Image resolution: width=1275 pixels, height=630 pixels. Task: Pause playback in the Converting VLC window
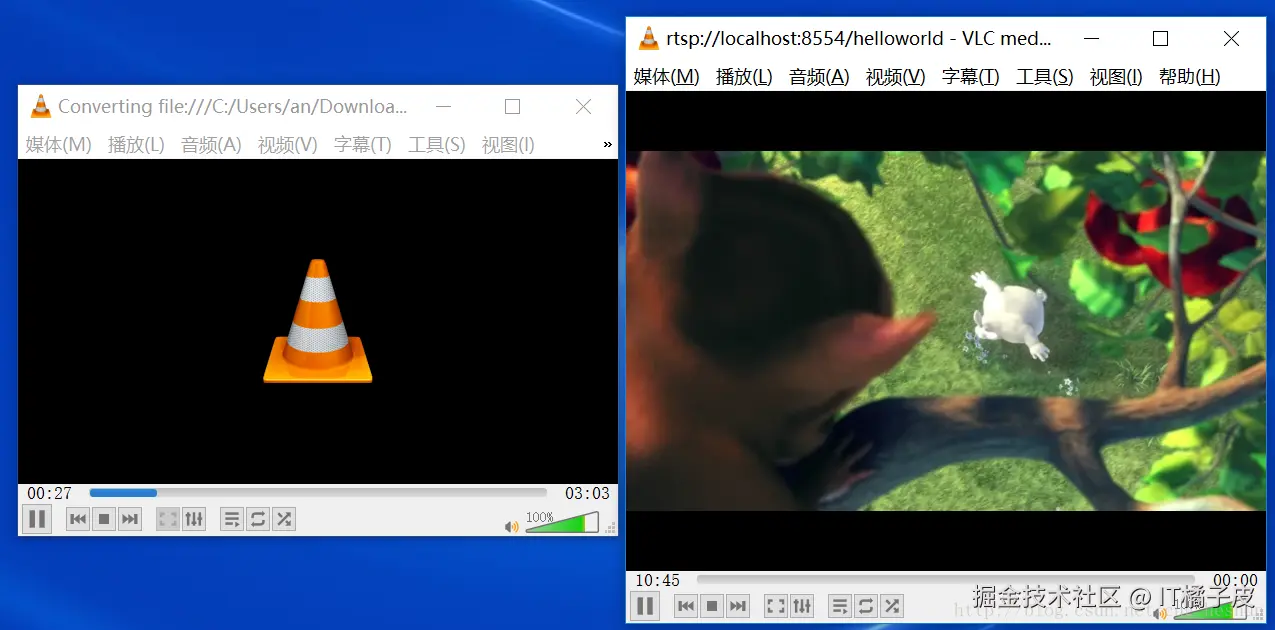[x=37, y=519]
